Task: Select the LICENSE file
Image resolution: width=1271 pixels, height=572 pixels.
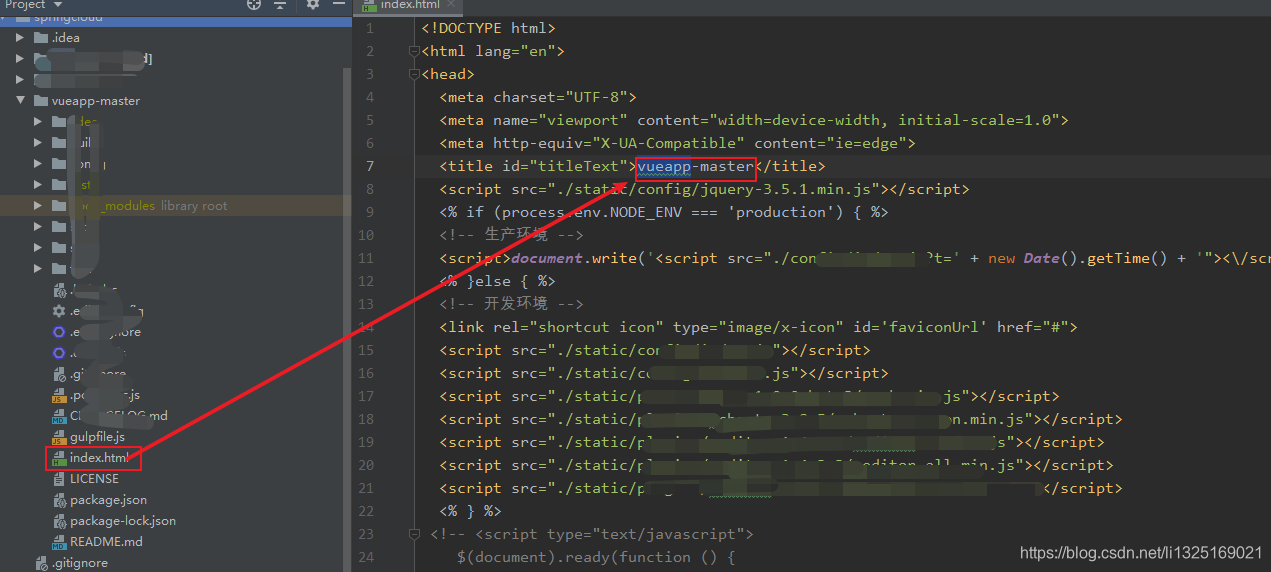Action: pos(94,479)
